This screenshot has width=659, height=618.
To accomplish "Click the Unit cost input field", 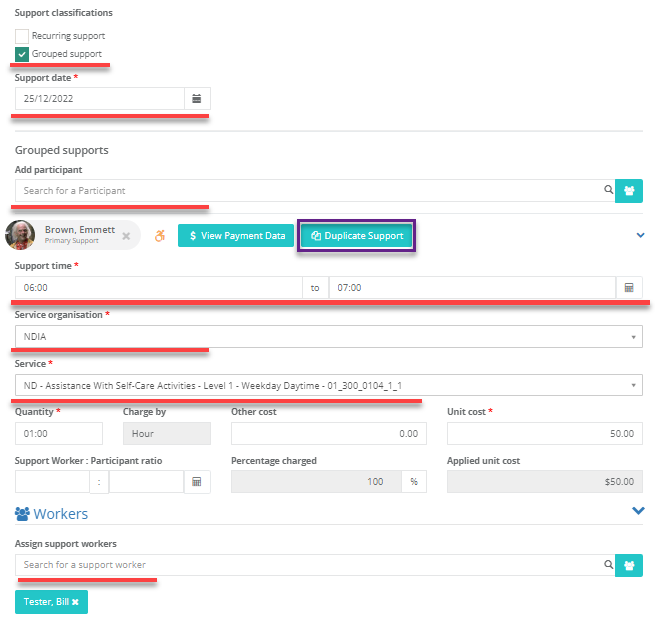I will pos(545,433).
